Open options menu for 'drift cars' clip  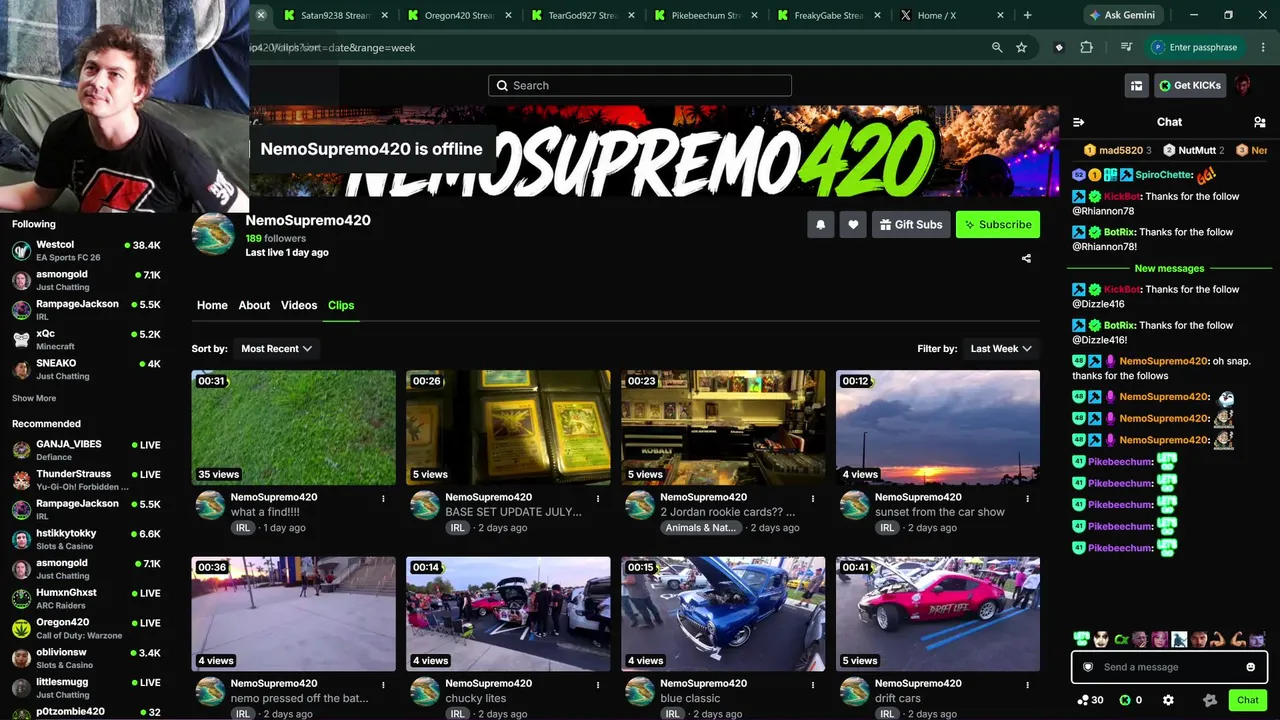pos(1027,684)
